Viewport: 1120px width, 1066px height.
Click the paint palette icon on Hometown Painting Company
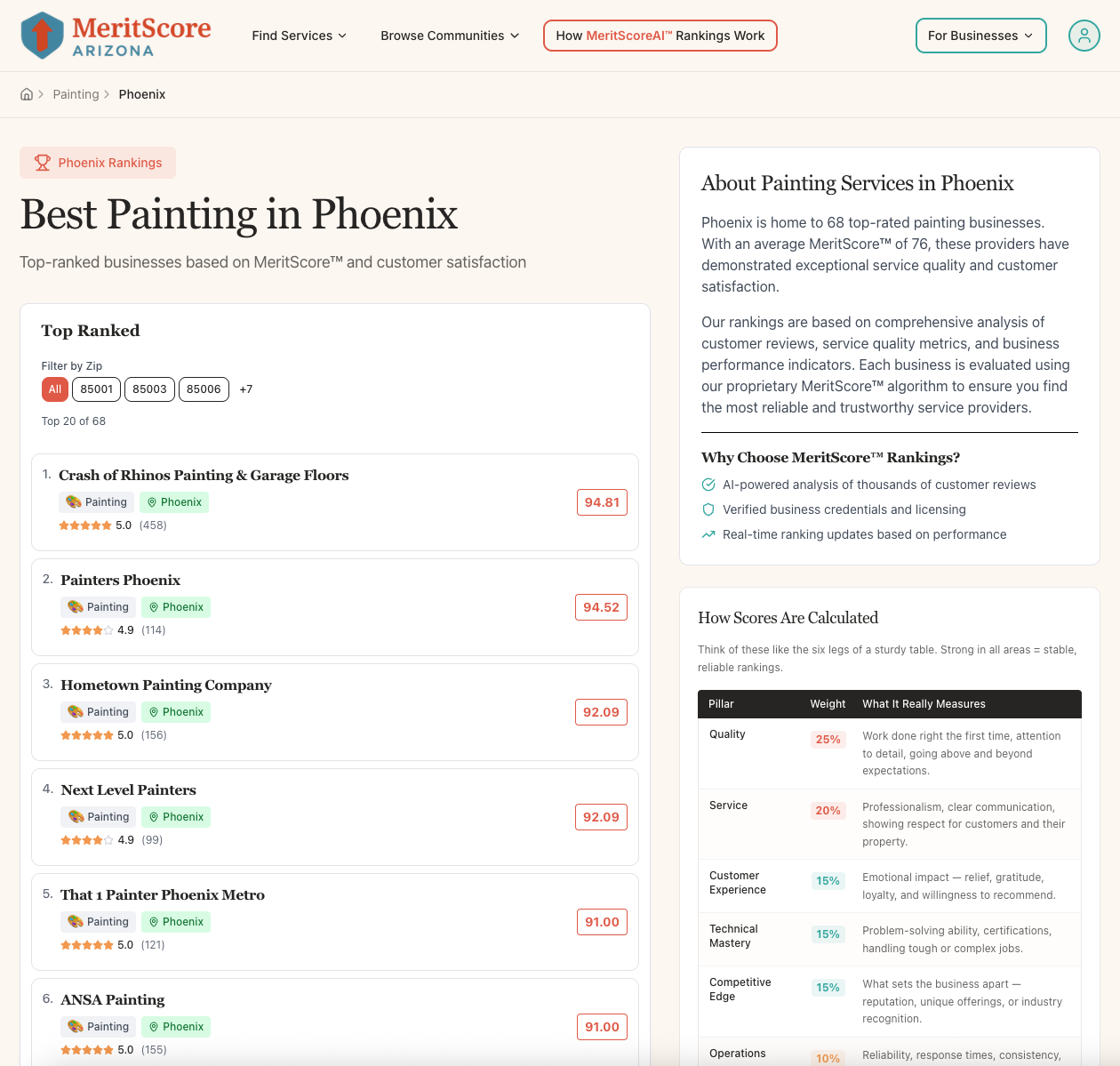pos(76,712)
